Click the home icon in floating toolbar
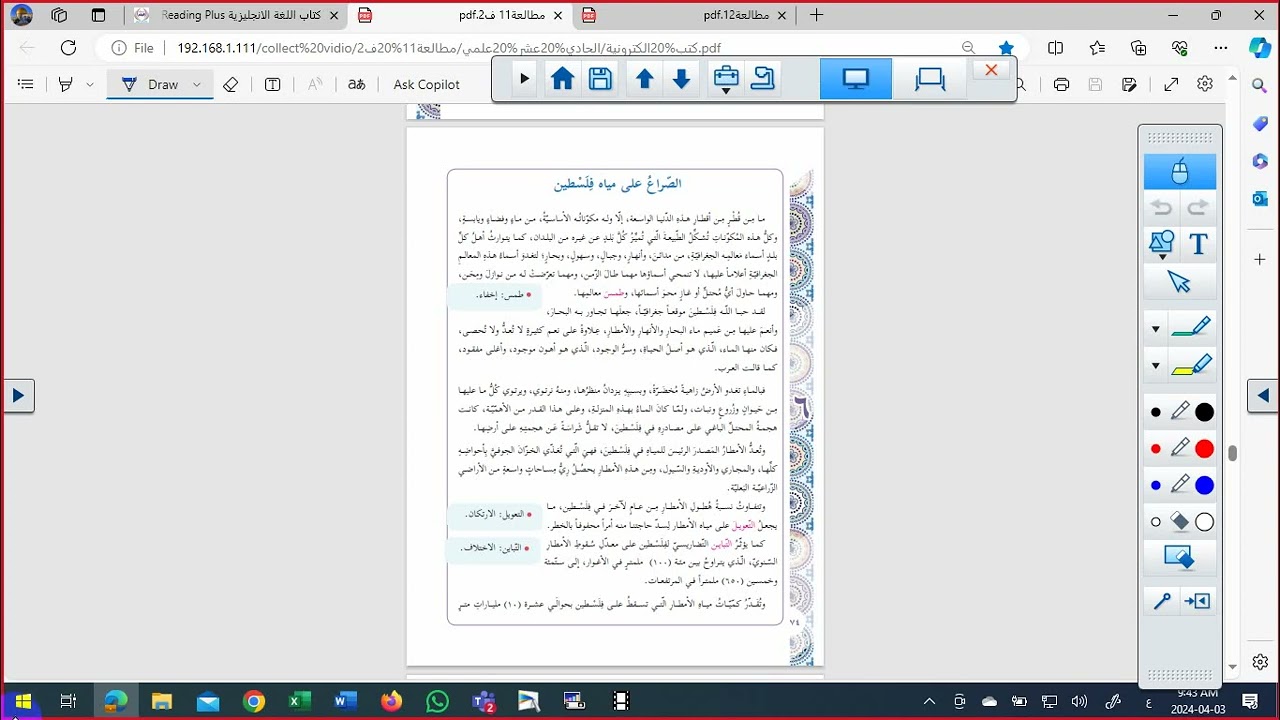The width and height of the screenshot is (1280, 720). tap(562, 79)
